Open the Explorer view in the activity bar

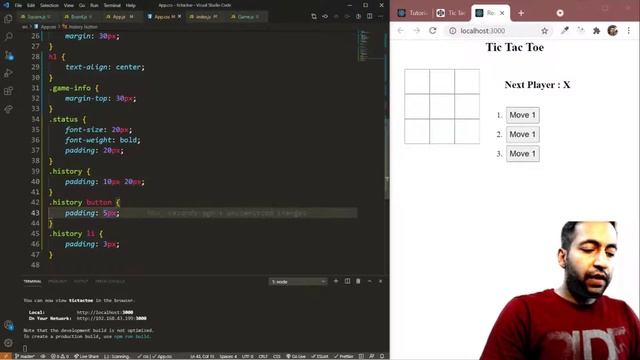point(8,19)
